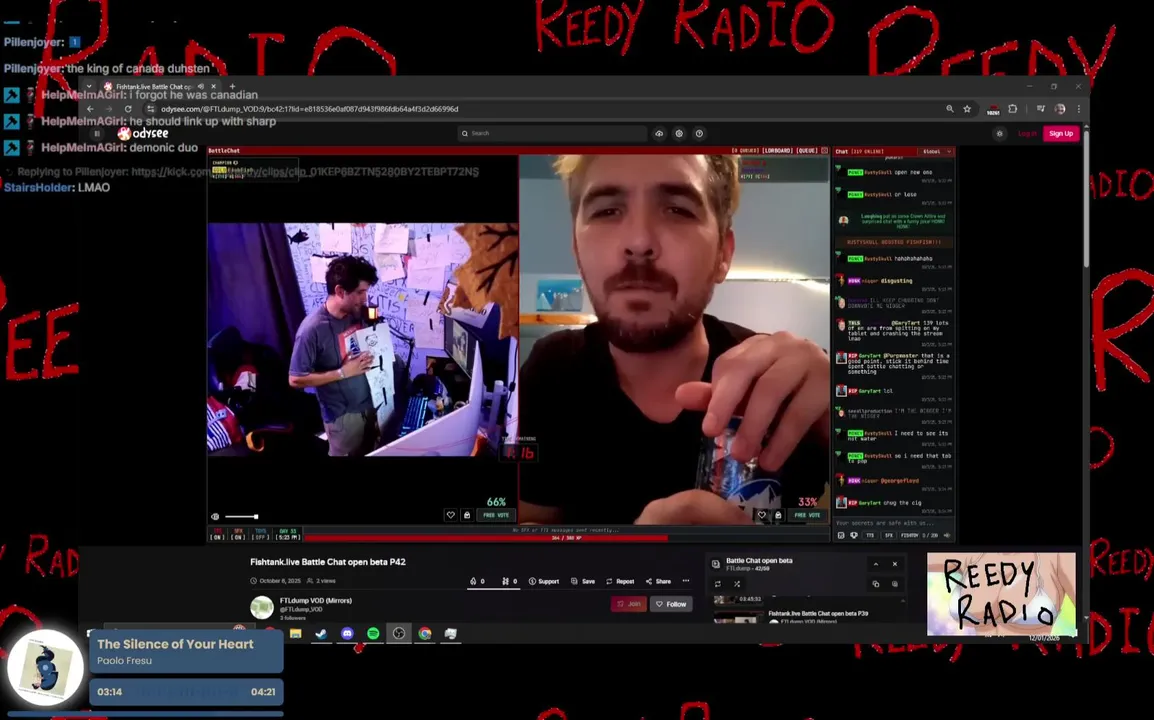Viewport: 1154px width, 720px height.
Task: Toggle the tab audio mute icon
Action: coord(201,86)
